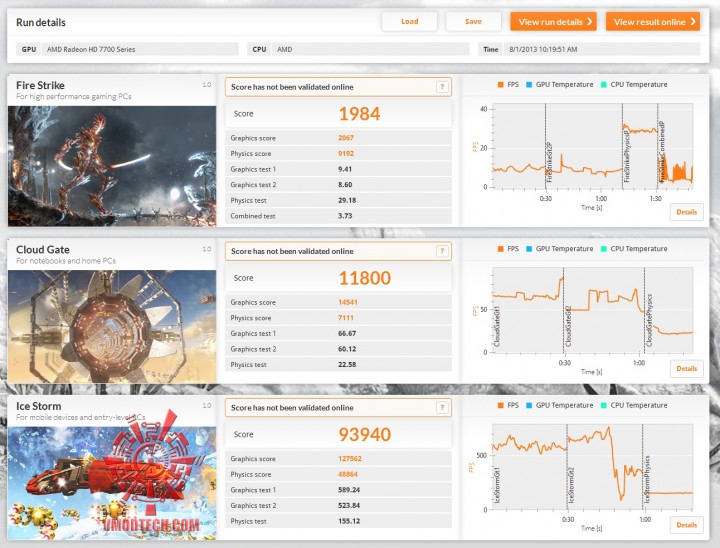Click the Ice Storm Graphics score 127562
This screenshot has height=548, width=720.
point(349,459)
